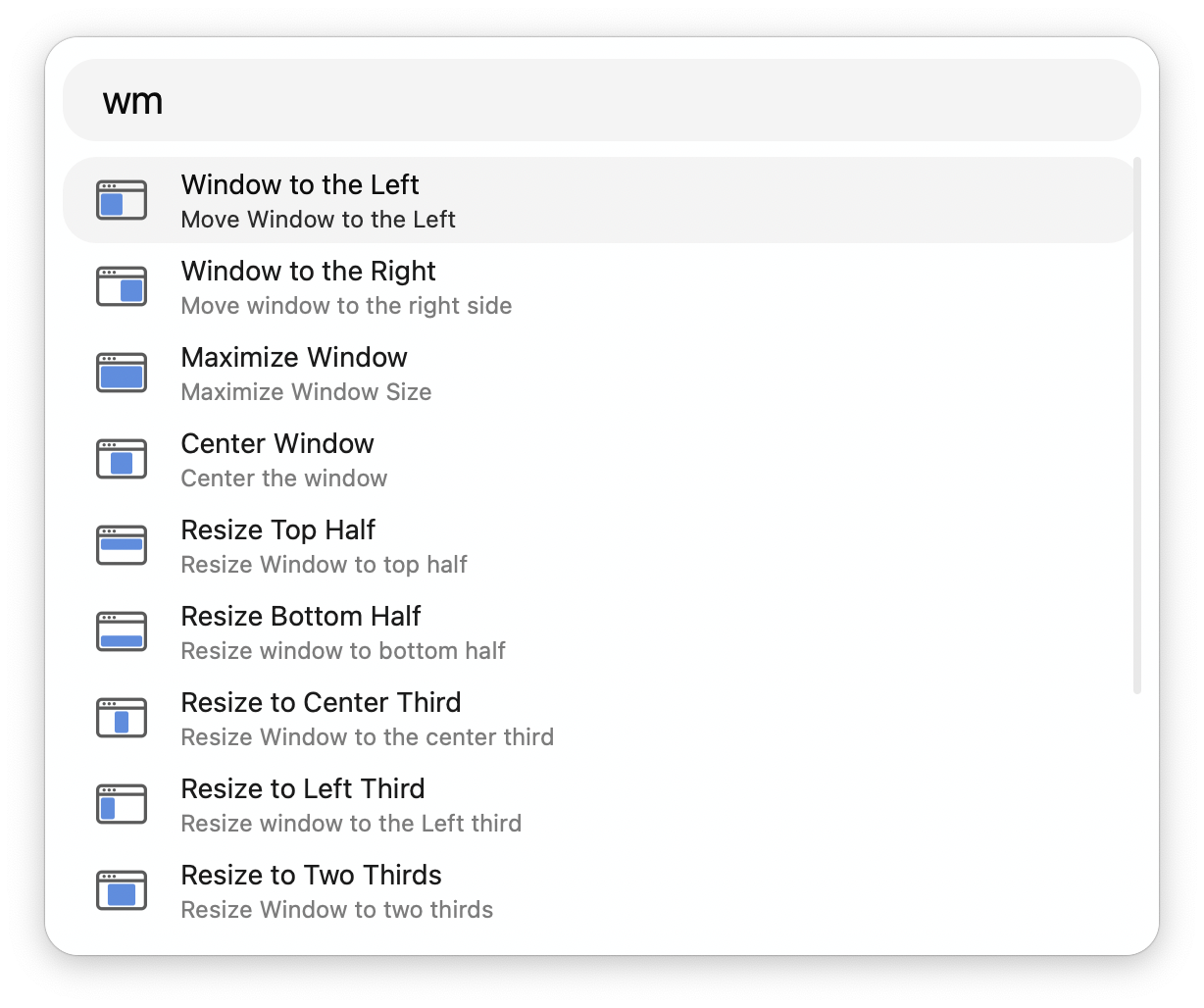Click the Center Window icon

[122, 459]
